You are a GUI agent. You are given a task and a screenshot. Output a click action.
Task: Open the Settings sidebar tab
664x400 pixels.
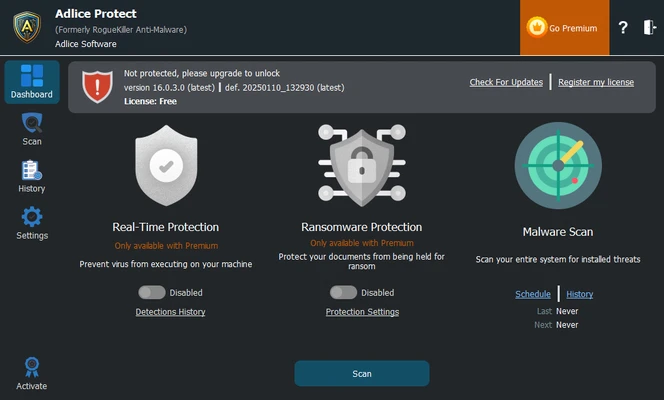click(x=32, y=223)
